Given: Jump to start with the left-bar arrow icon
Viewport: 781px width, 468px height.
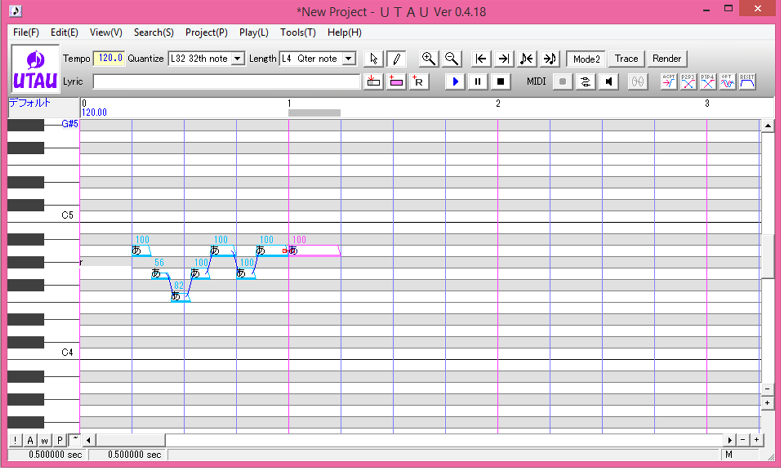Looking at the screenshot, I should [481, 59].
